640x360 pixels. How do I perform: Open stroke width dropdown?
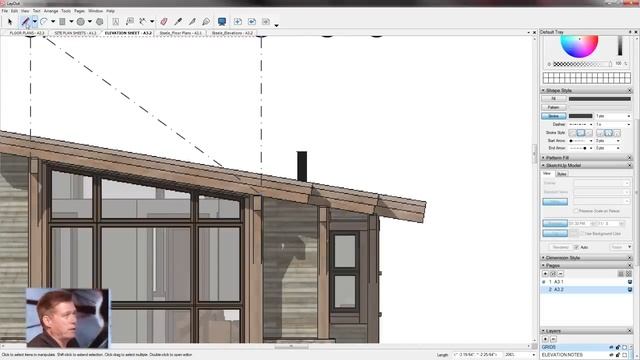(x=629, y=116)
